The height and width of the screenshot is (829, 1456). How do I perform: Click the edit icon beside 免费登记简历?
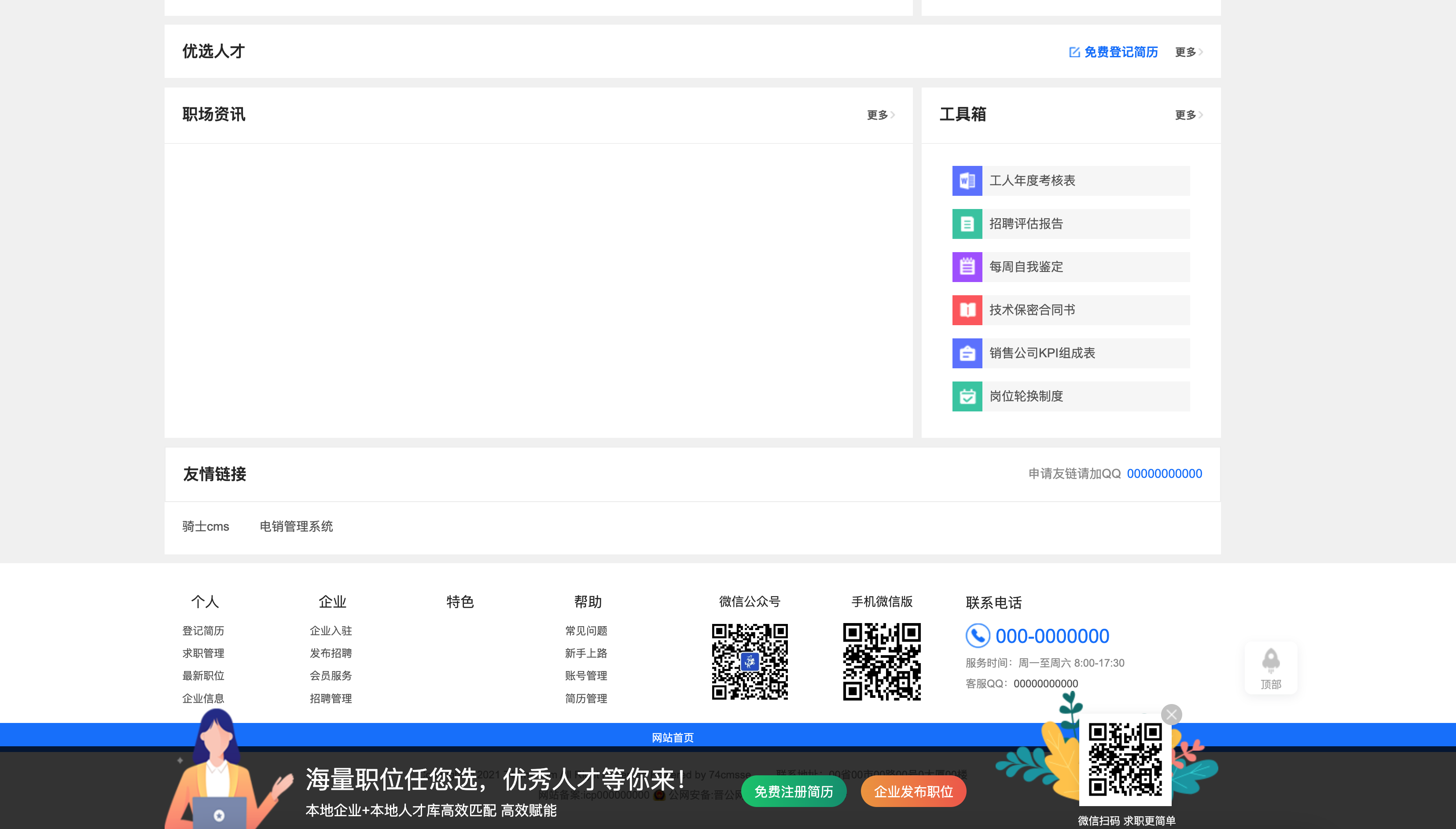coord(1074,52)
